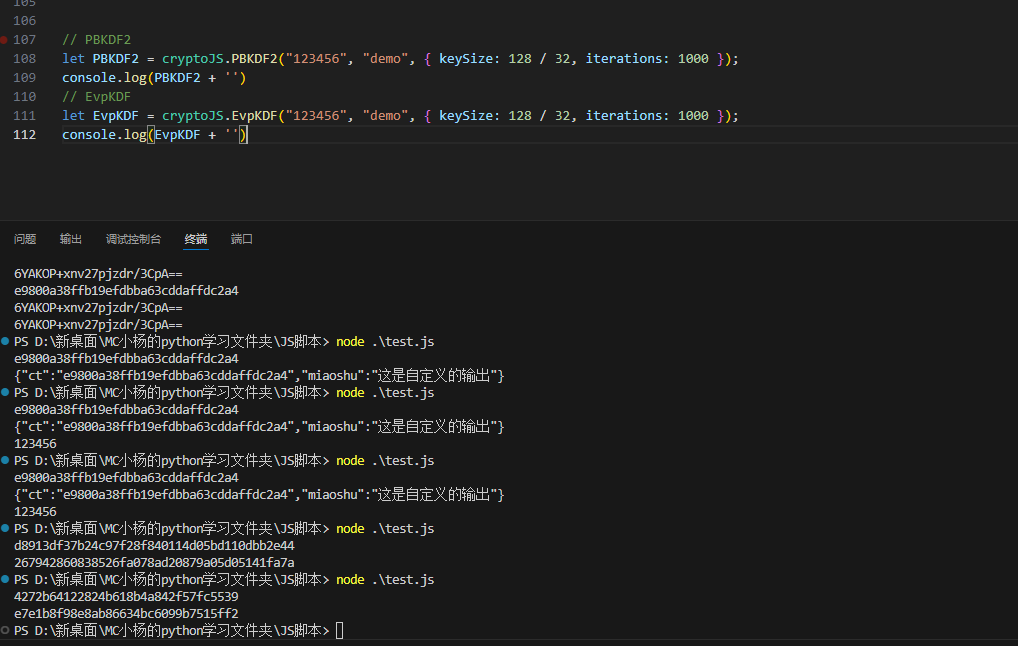Click line number 112 in the gutter

[25, 135]
